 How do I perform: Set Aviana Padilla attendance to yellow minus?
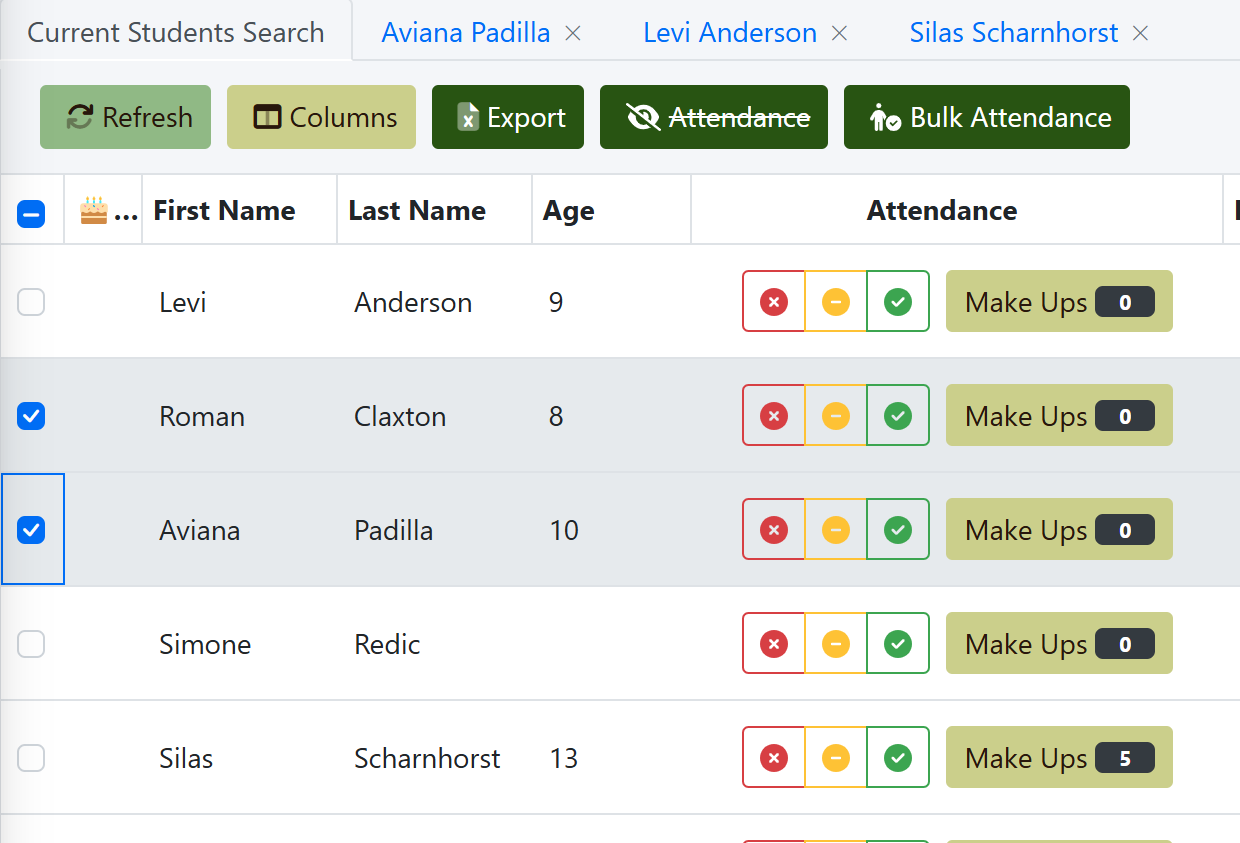coord(835,529)
